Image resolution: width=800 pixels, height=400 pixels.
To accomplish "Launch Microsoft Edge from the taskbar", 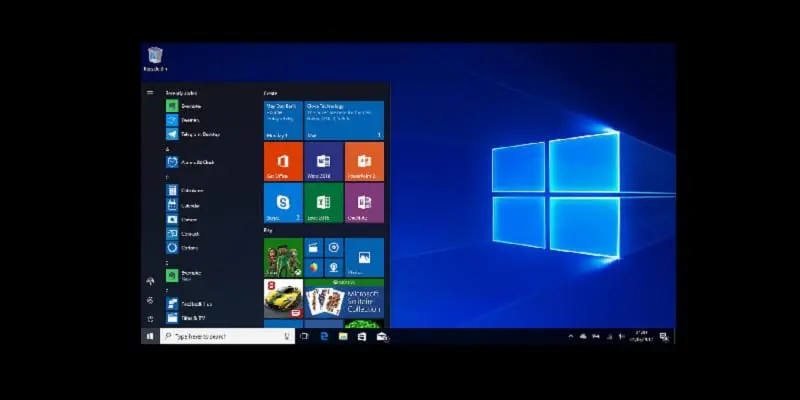I will [324, 337].
